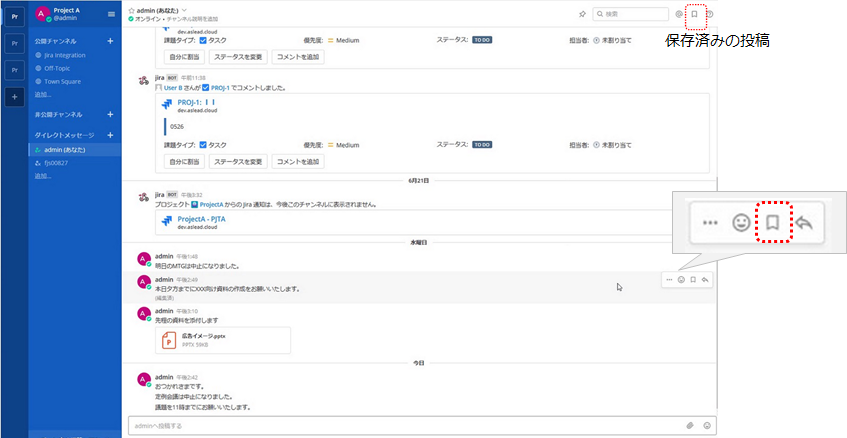
Task: Click message text 先程の資料を添付します
Action: [186, 320]
